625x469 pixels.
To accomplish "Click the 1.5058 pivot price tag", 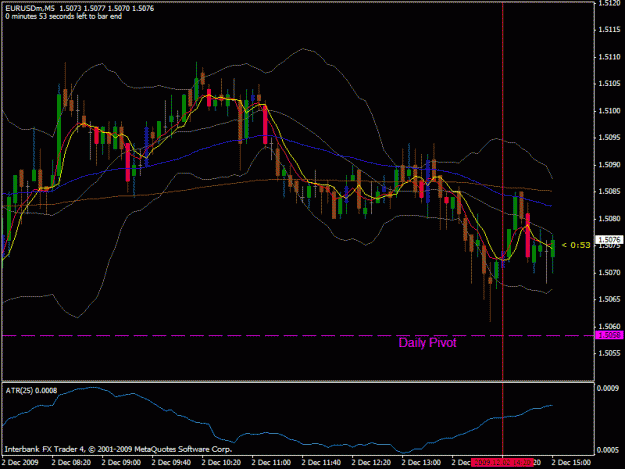I will click(x=609, y=335).
